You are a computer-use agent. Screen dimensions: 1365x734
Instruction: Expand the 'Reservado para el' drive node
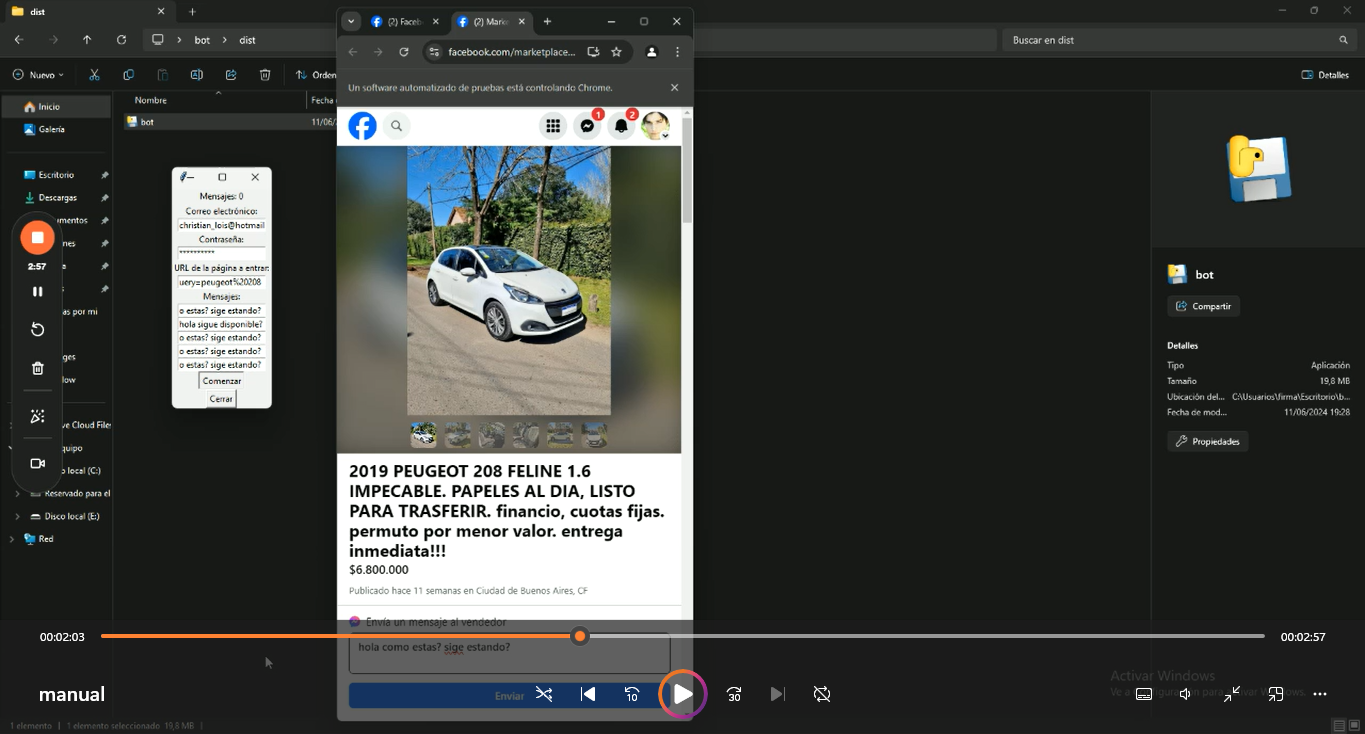[x=17, y=494]
